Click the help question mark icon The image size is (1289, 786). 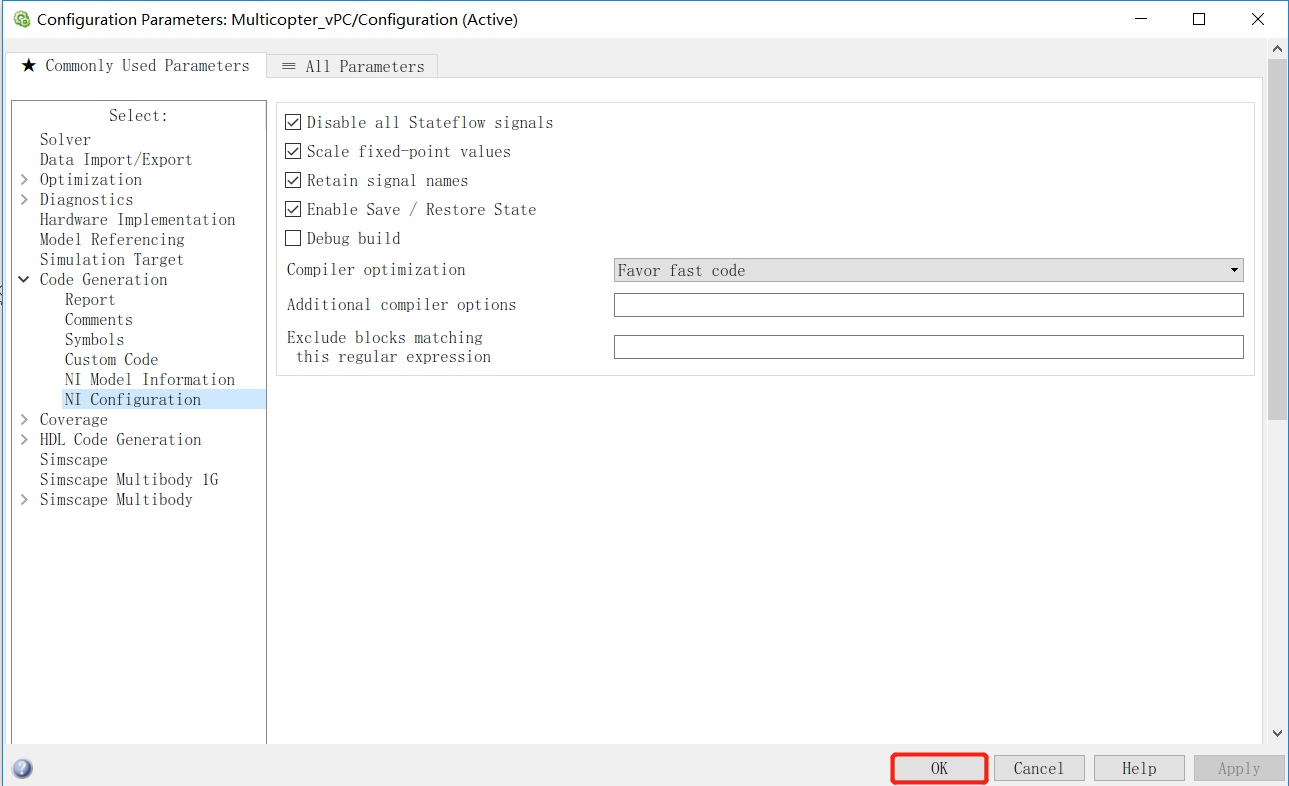tap(22, 769)
